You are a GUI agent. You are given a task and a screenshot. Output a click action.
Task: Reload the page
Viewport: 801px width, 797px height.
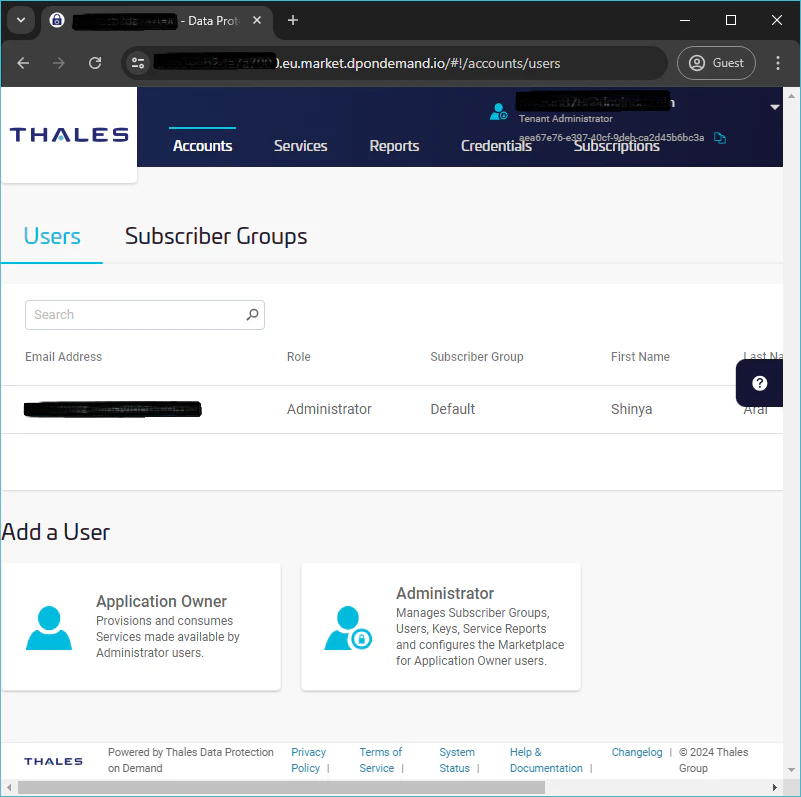pyautogui.click(x=95, y=63)
